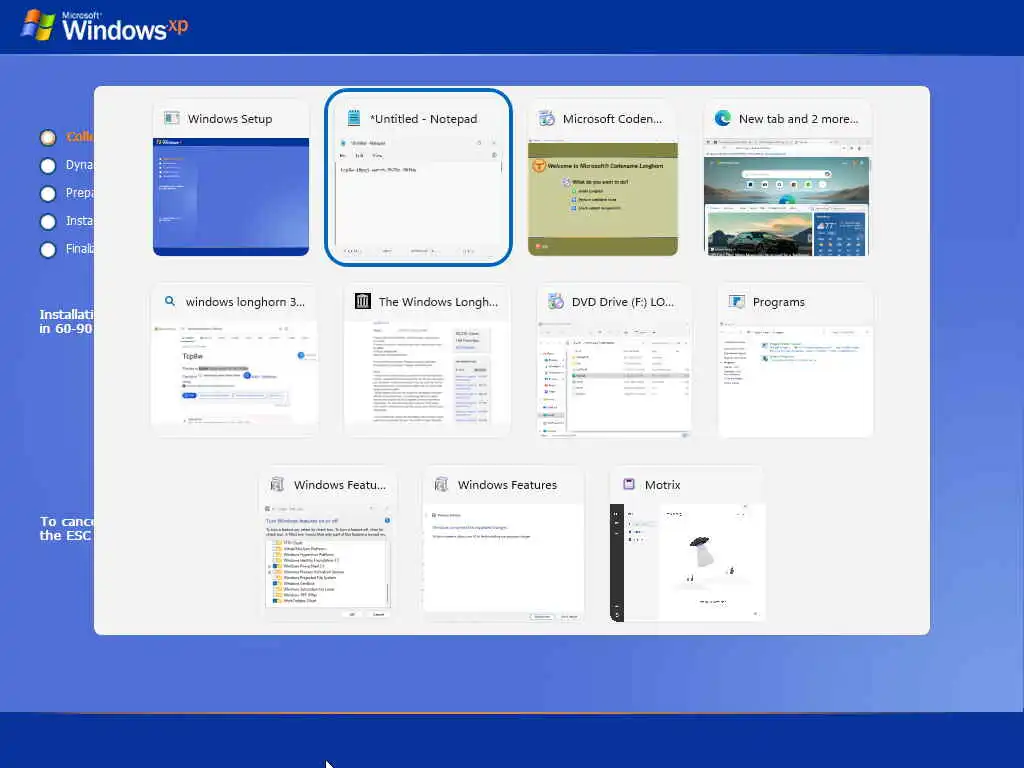Click the icon beside full Windows Features title
The height and width of the screenshot is (768, 1024).
[x=441, y=484]
